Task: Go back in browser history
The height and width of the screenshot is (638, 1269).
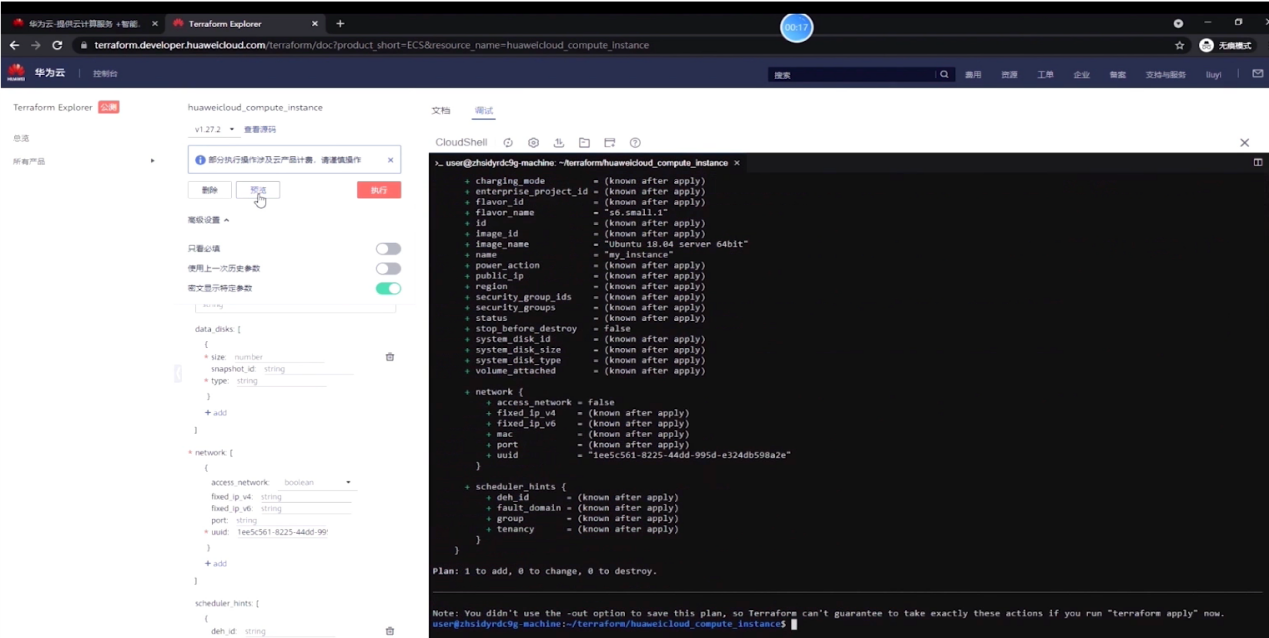Action: 14,45
